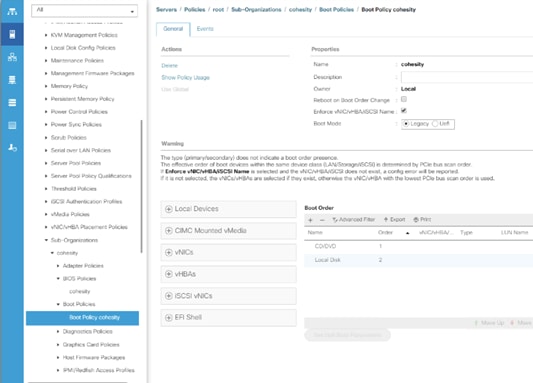The height and width of the screenshot is (383, 533).
Task: Expand the vHBAs section
Action: pos(228,274)
